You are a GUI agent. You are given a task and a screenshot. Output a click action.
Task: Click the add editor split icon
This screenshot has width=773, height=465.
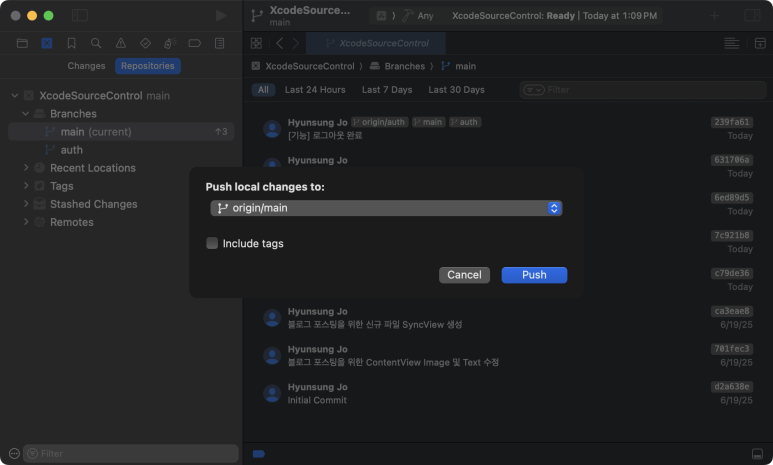pyautogui.click(x=760, y=43)
